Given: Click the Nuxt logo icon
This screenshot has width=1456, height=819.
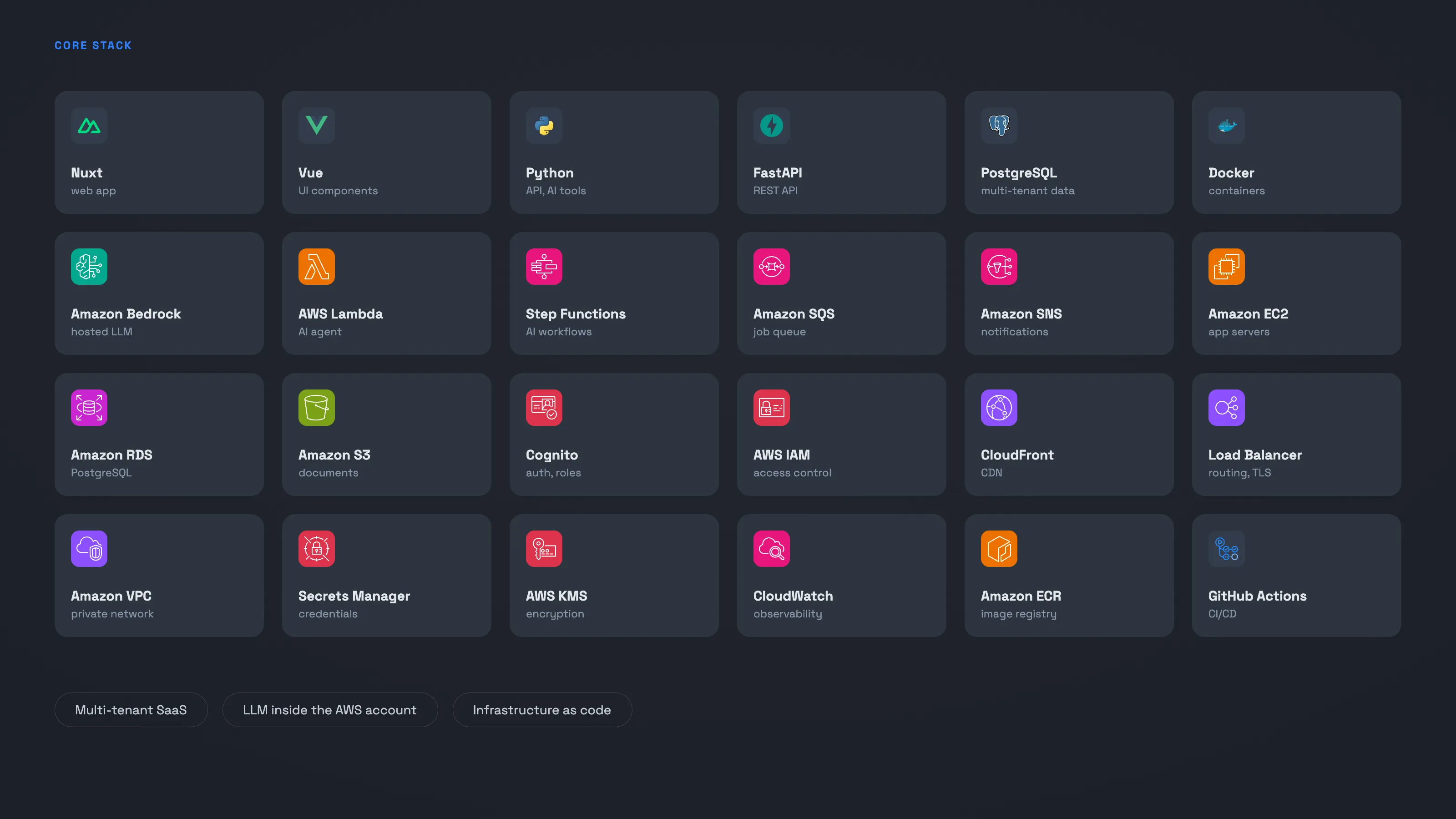Looking at the screenshot, I should coord(89,126).
